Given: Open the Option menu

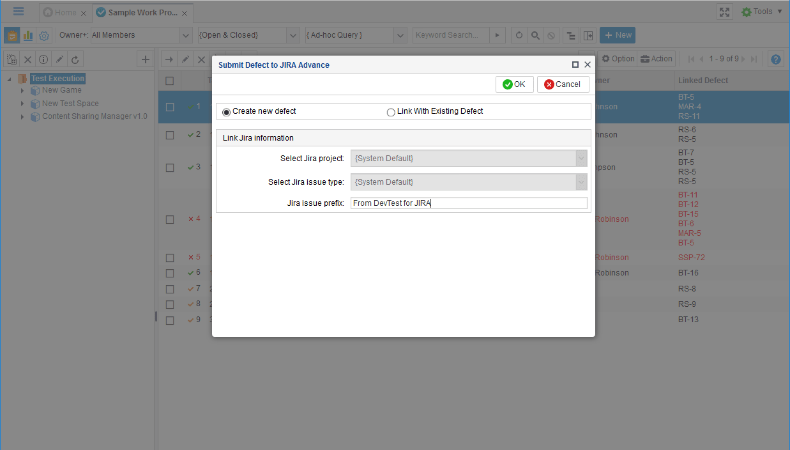Looking at the screenshot, I should coord(618,59).
